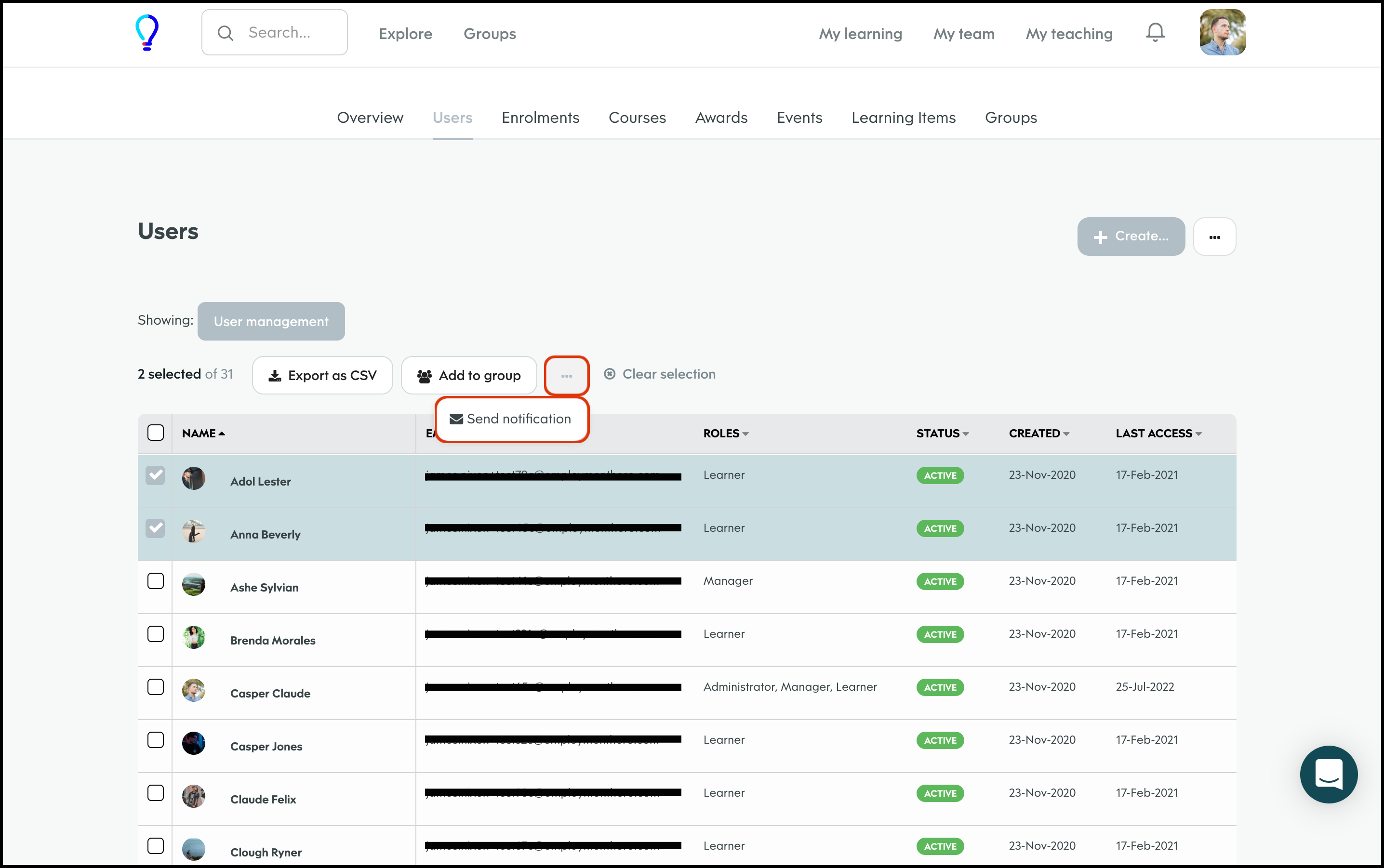This screenshot has width=1384, height=868.
Task: Open the chat support bubble
Action: [1328, 774]
